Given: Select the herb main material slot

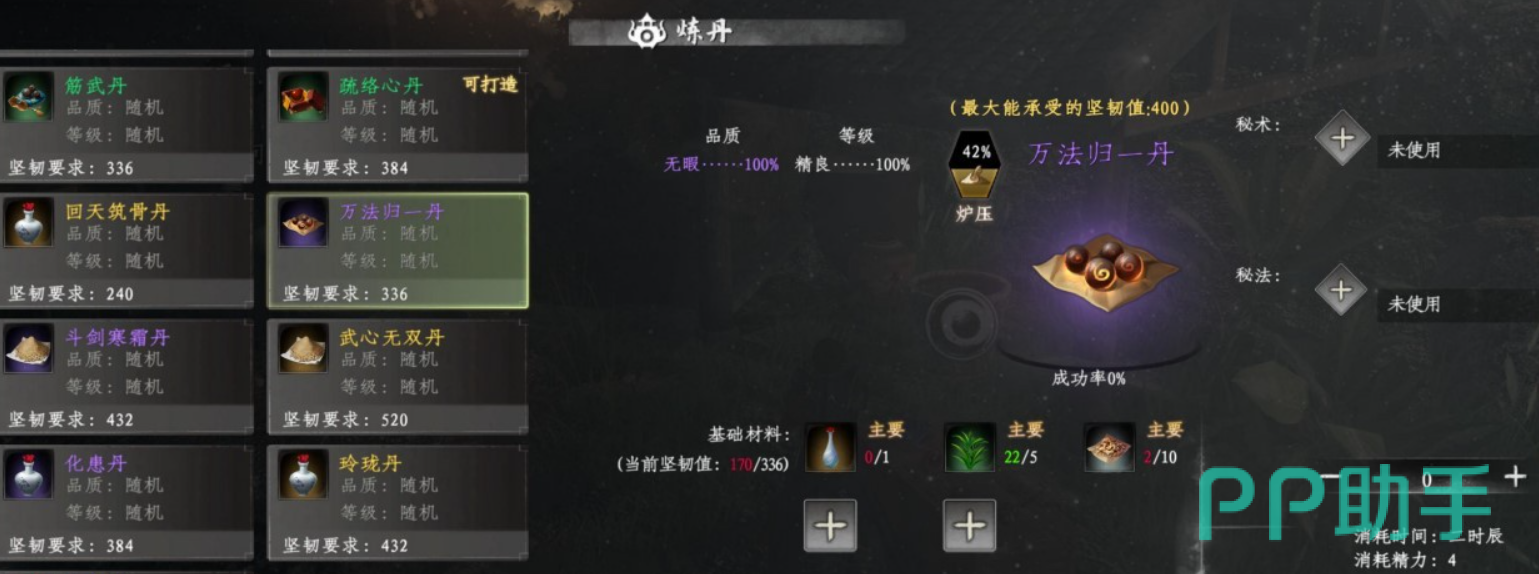Looking at the screenshot, I should pyautogui.click(x=970, y=447).
